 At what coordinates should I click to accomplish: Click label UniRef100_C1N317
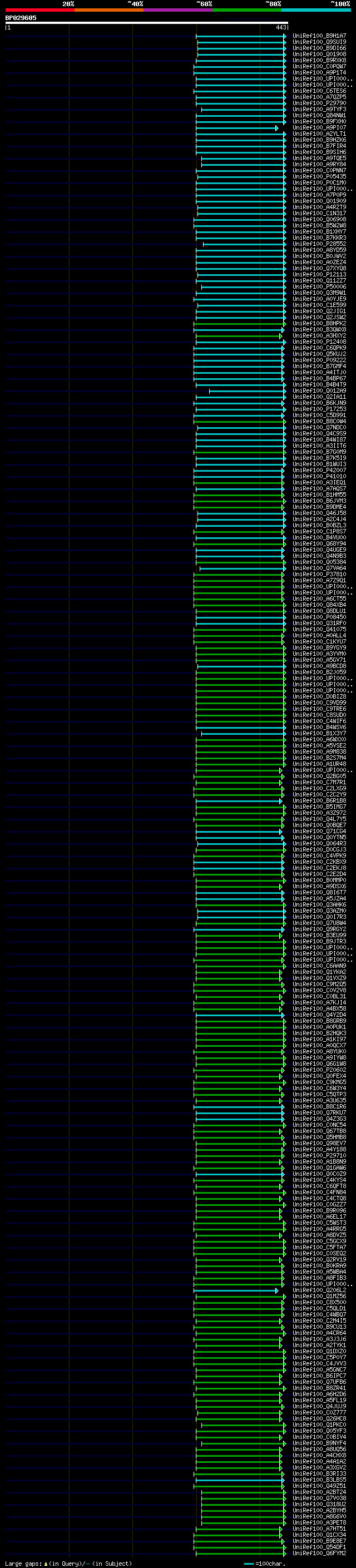tap(319, 214)
